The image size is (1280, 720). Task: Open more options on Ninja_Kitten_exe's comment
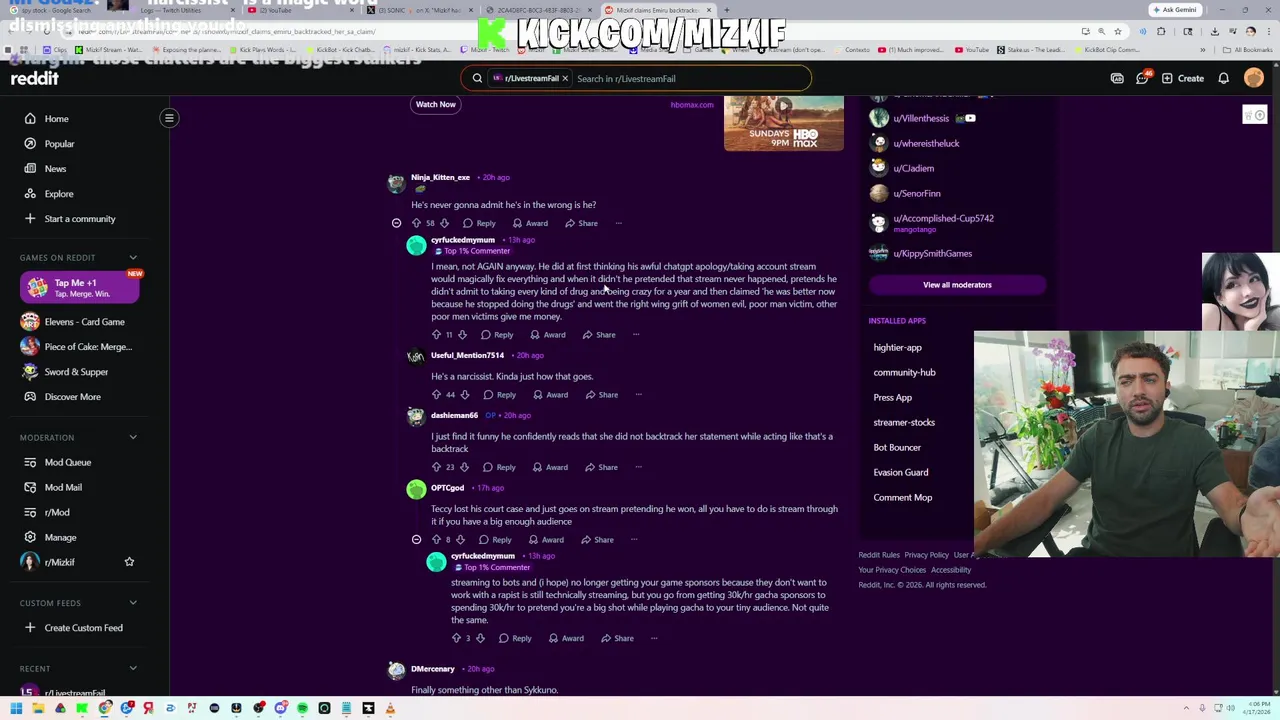(x=618, y=223)
